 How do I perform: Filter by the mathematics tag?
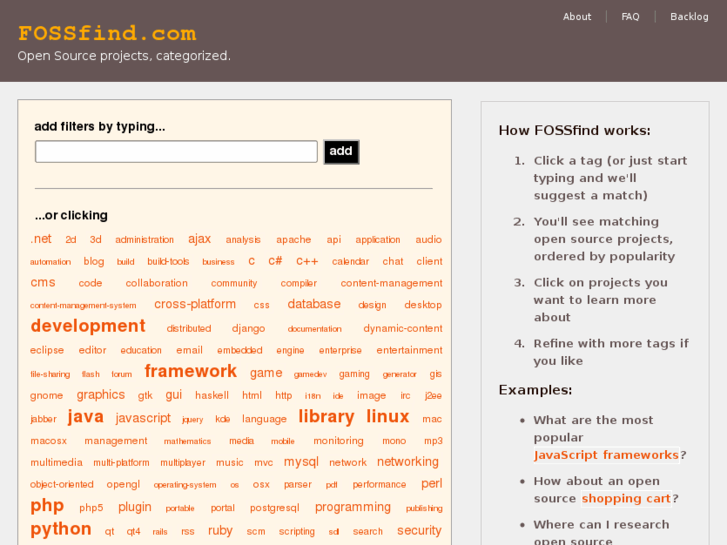[x=187, y=442]
